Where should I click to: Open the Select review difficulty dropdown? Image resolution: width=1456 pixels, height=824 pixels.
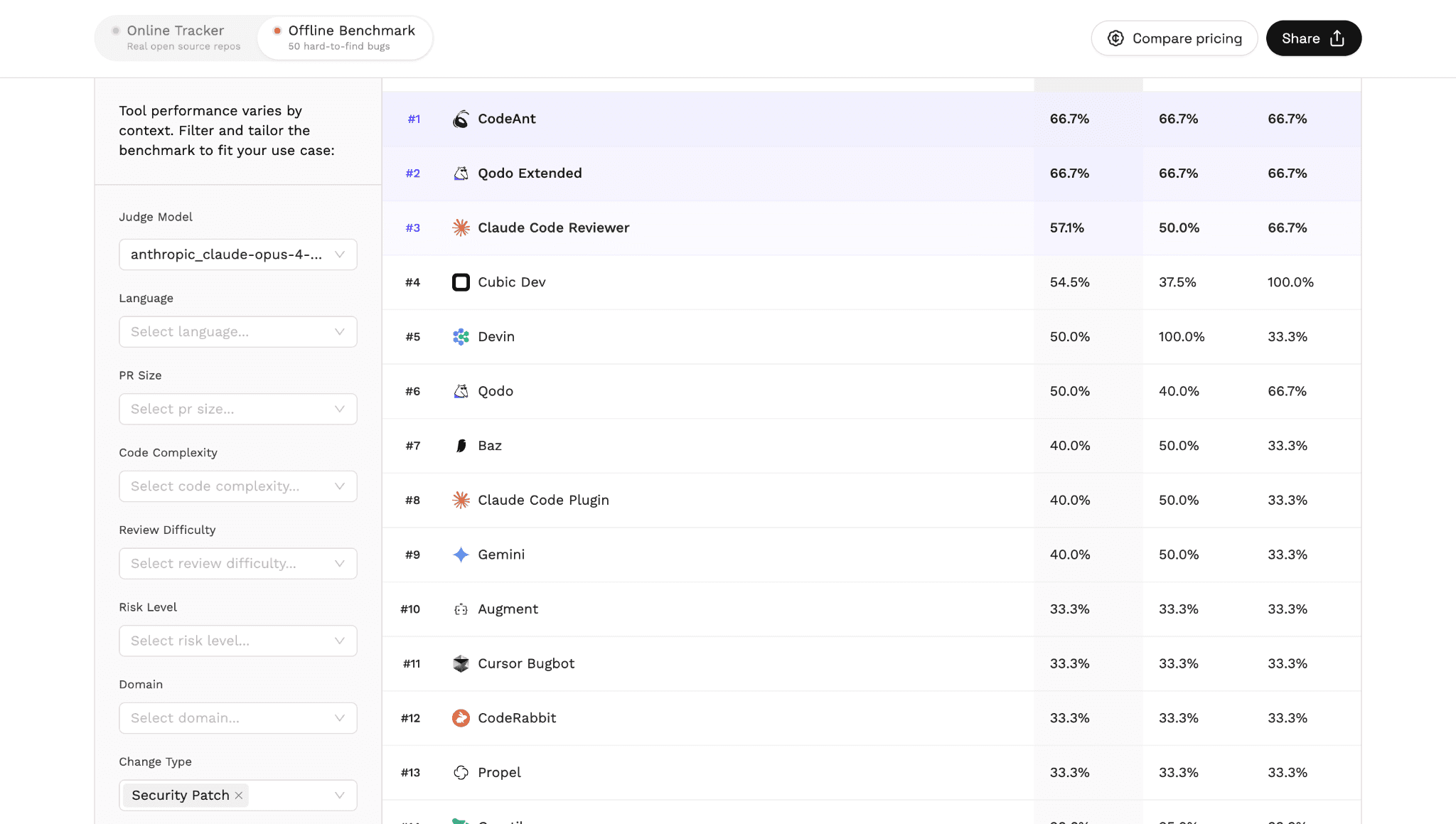point(237,564)
